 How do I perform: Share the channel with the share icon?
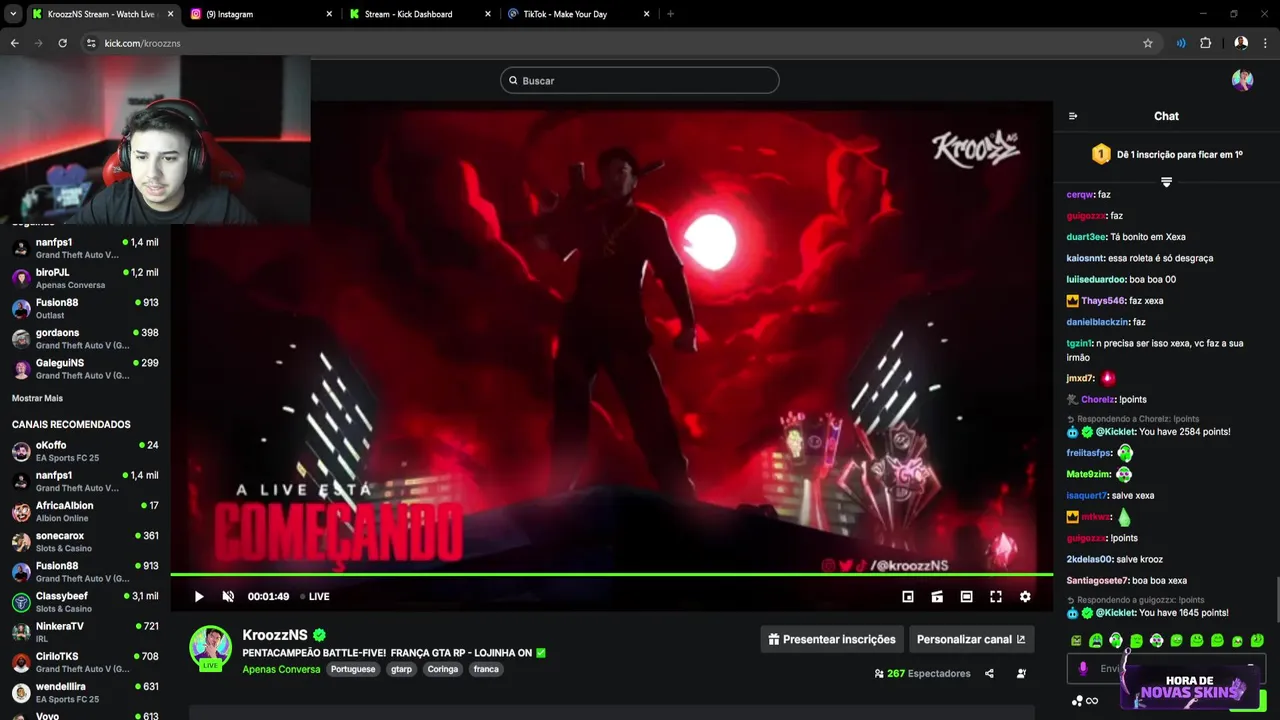[x=989, y=674]
